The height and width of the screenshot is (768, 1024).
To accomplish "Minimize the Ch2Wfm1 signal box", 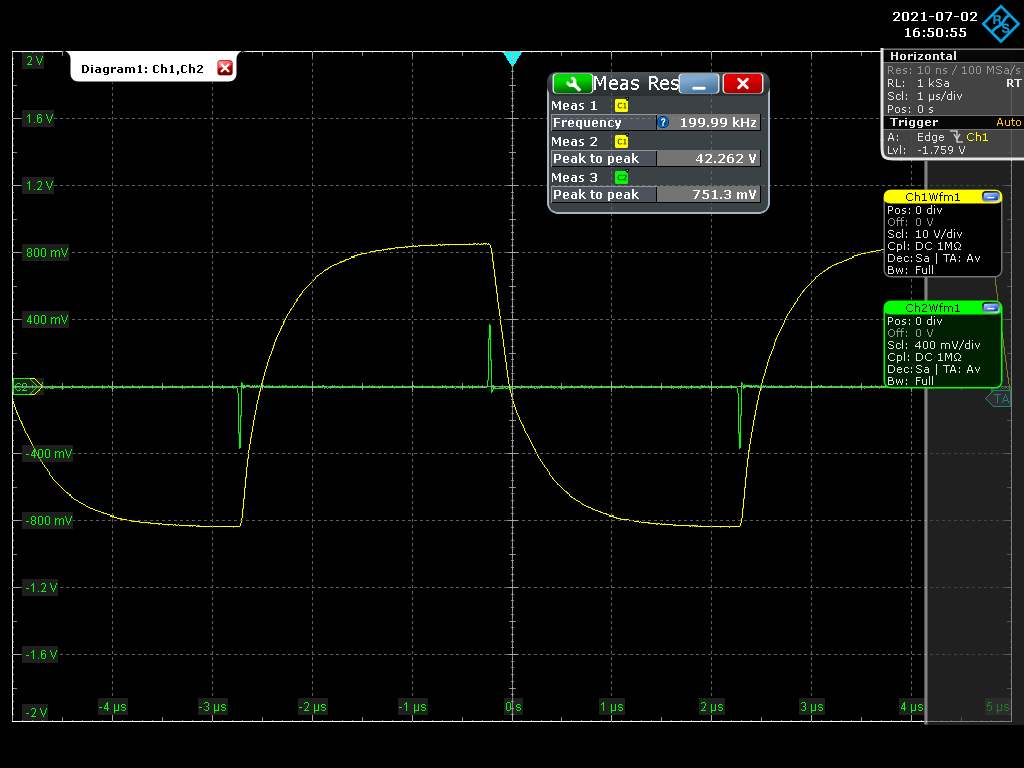I will pos(990,308).
